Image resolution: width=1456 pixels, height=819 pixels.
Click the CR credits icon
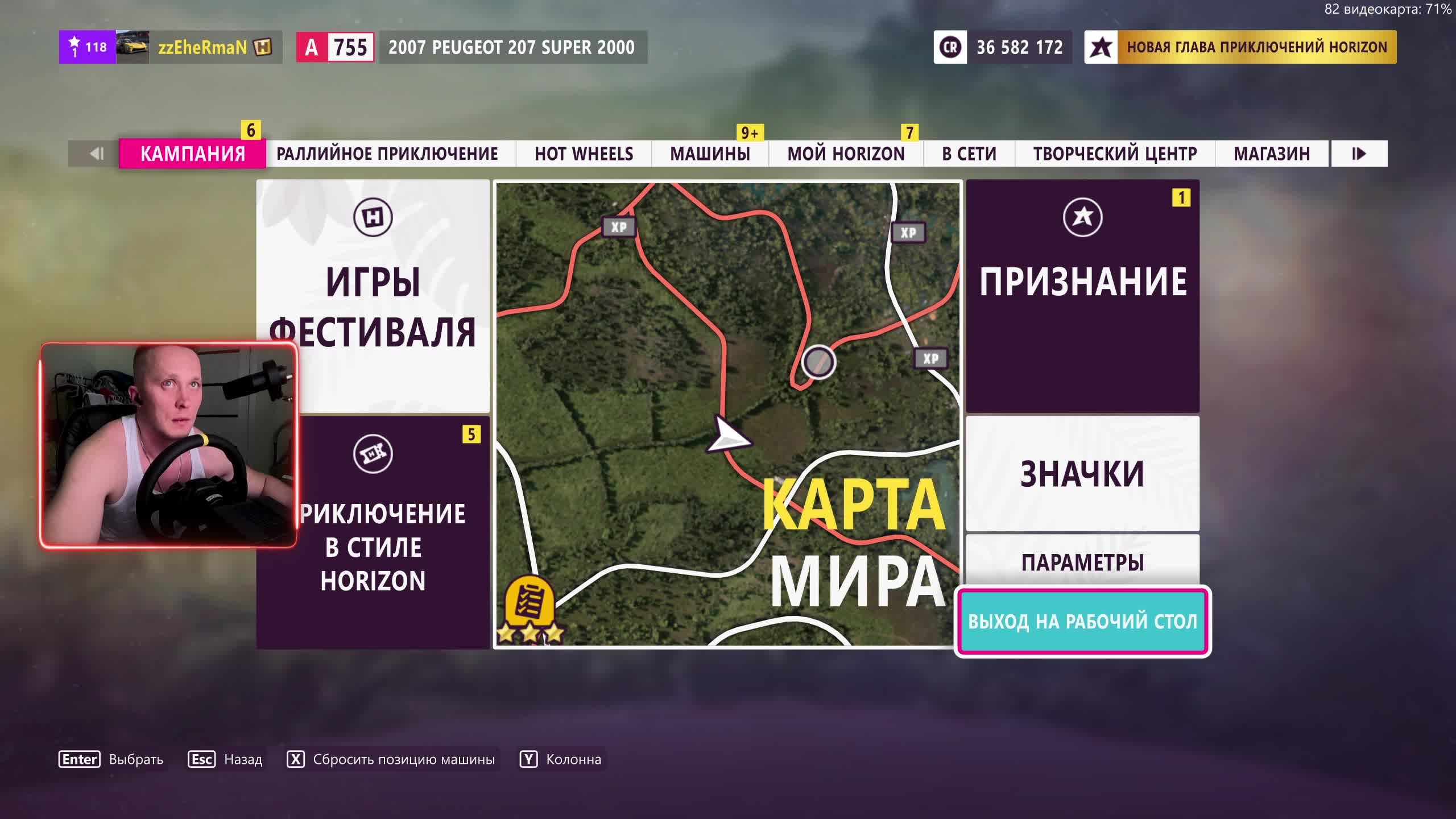pyautogui.click(x=950, y=47)
